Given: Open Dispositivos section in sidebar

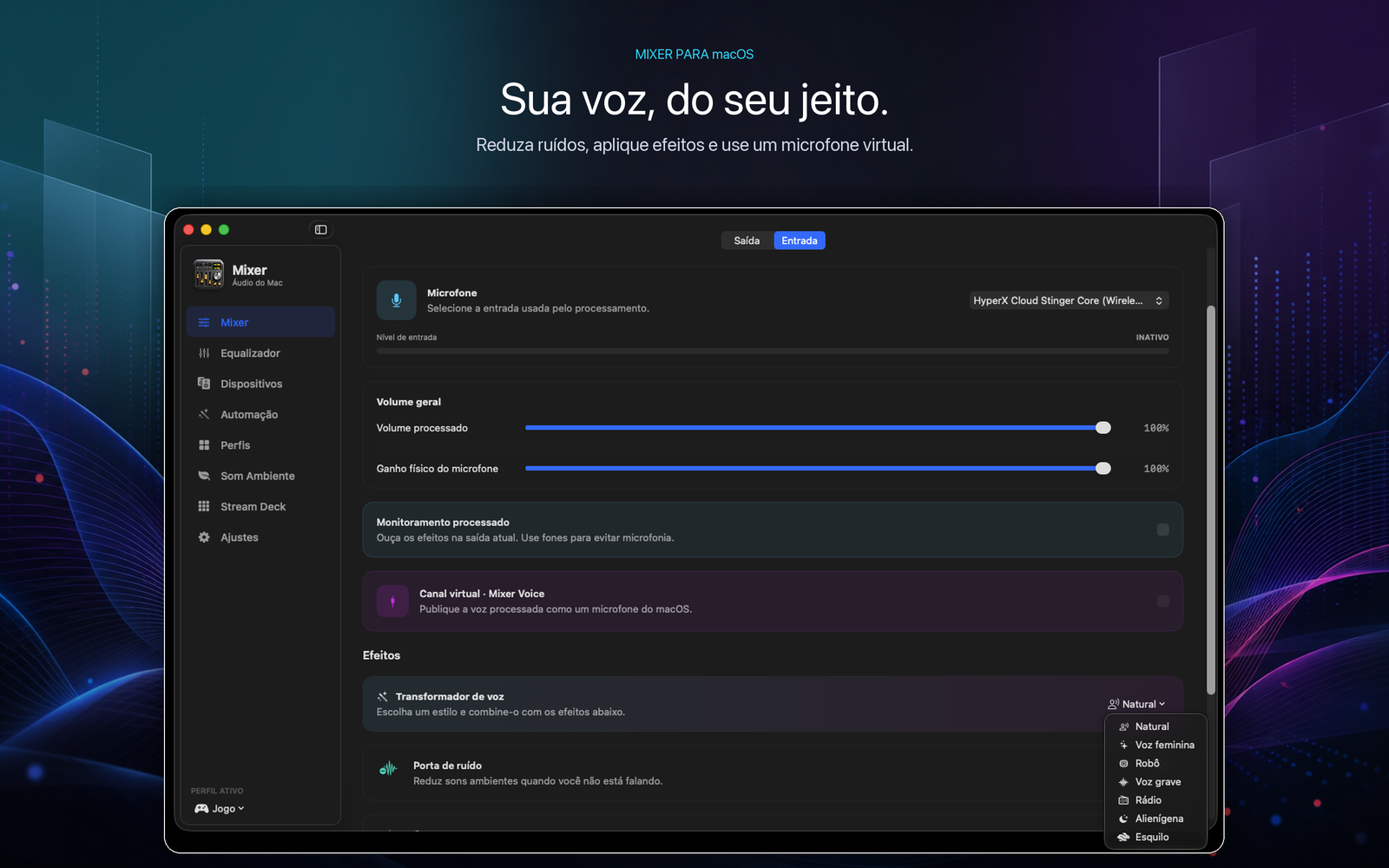Looking at the screenshot, I should (x=260, y=384).
